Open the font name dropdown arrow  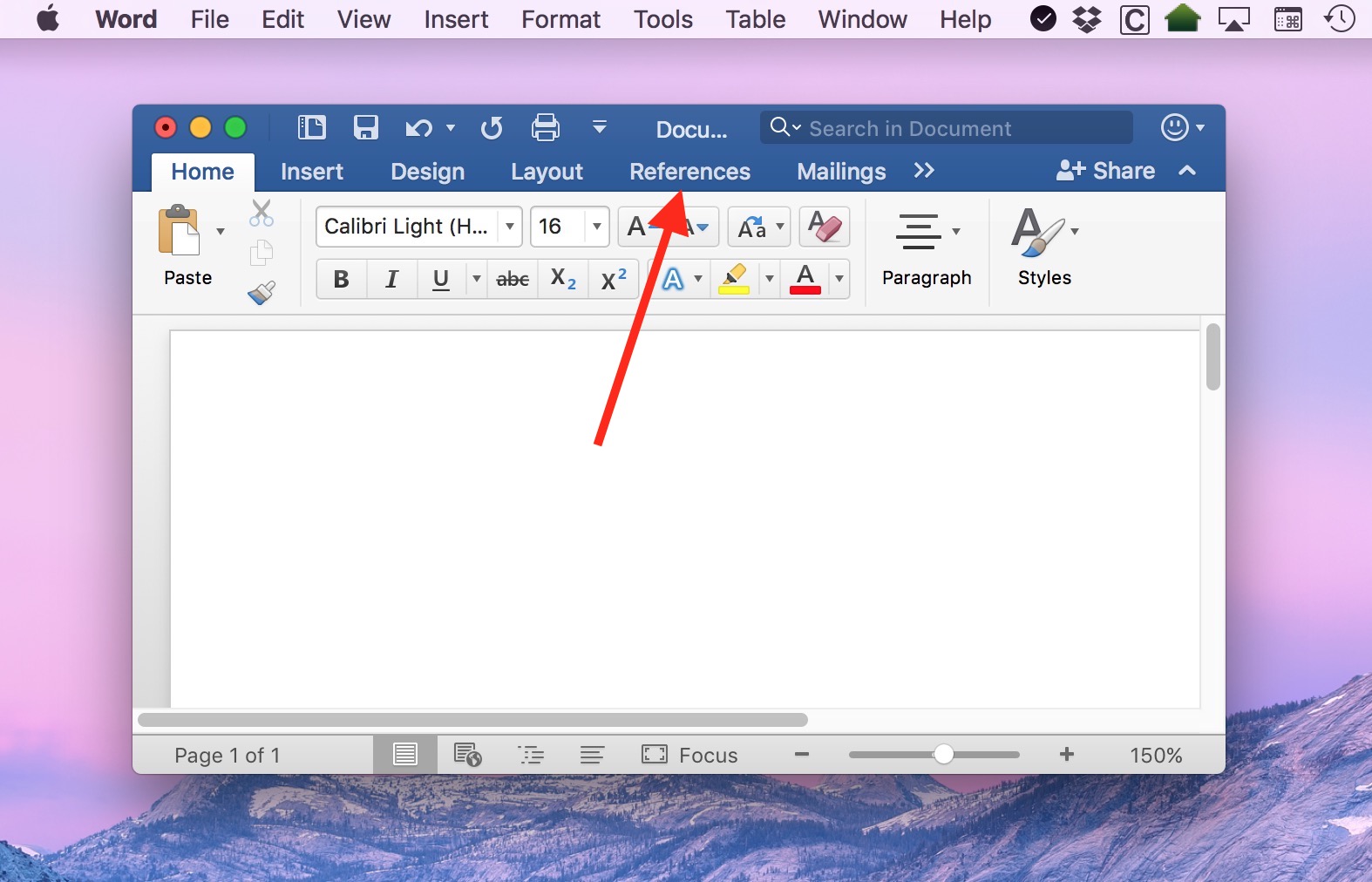510,227
